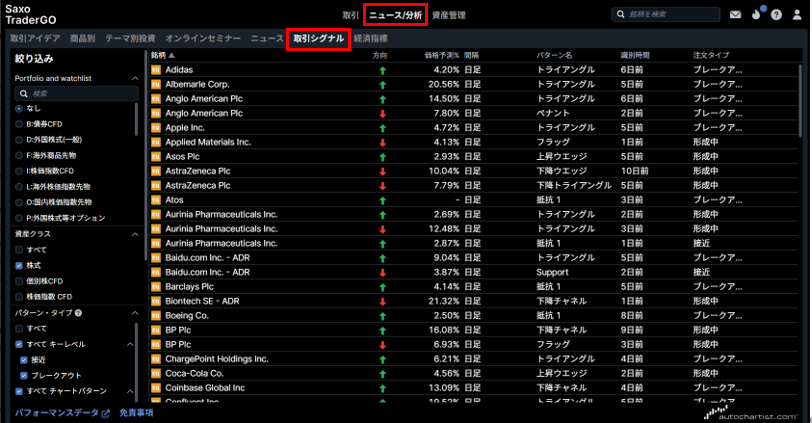Click the EQ icon beside Atos

tap(155, 200)
